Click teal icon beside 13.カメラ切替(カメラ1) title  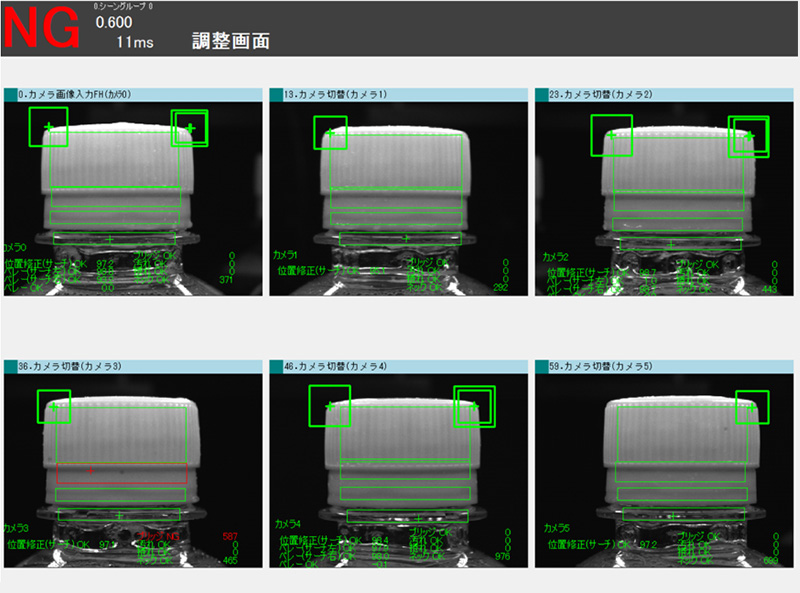coord(276,94)
